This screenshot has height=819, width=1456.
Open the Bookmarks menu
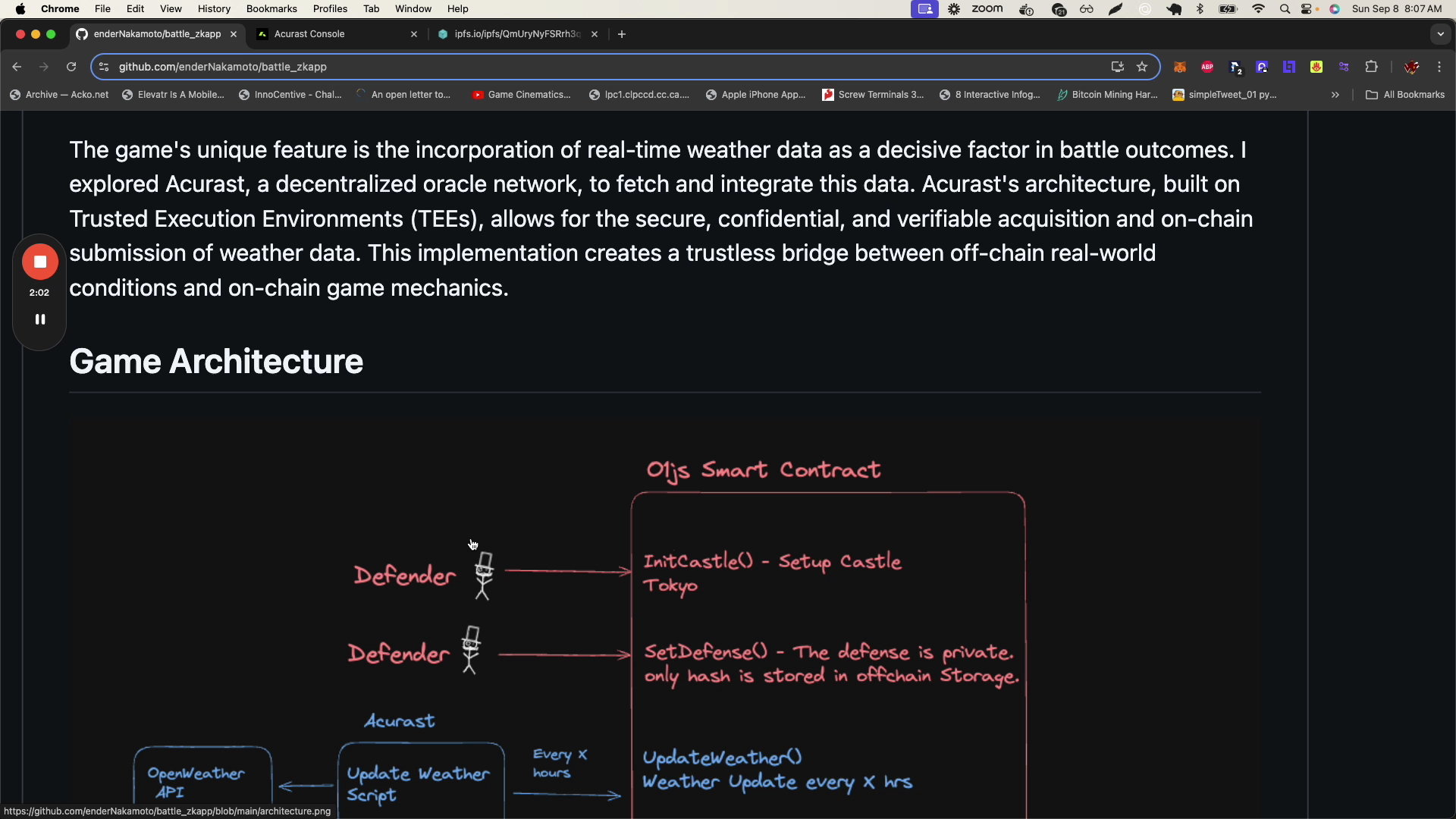point(271,8)
